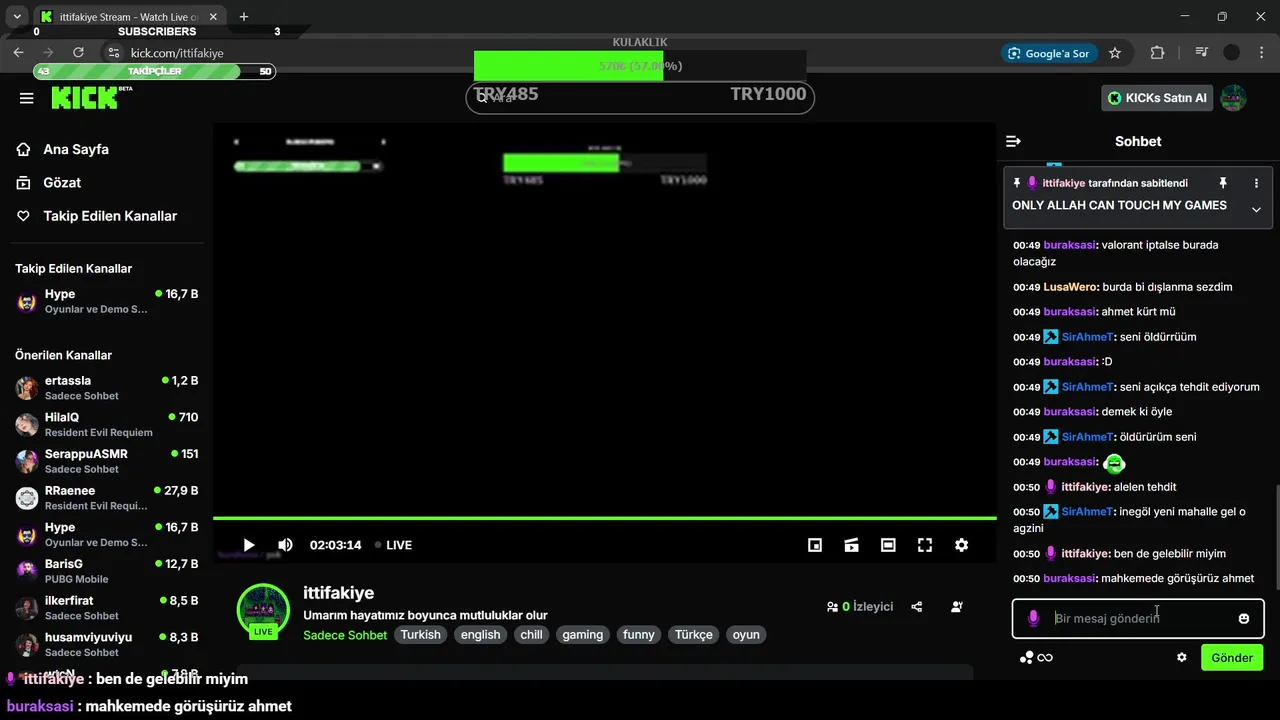Screen dimensions: 1280x720
Task: Click the Google'a Sor lens button
Action: (1049, 53)
